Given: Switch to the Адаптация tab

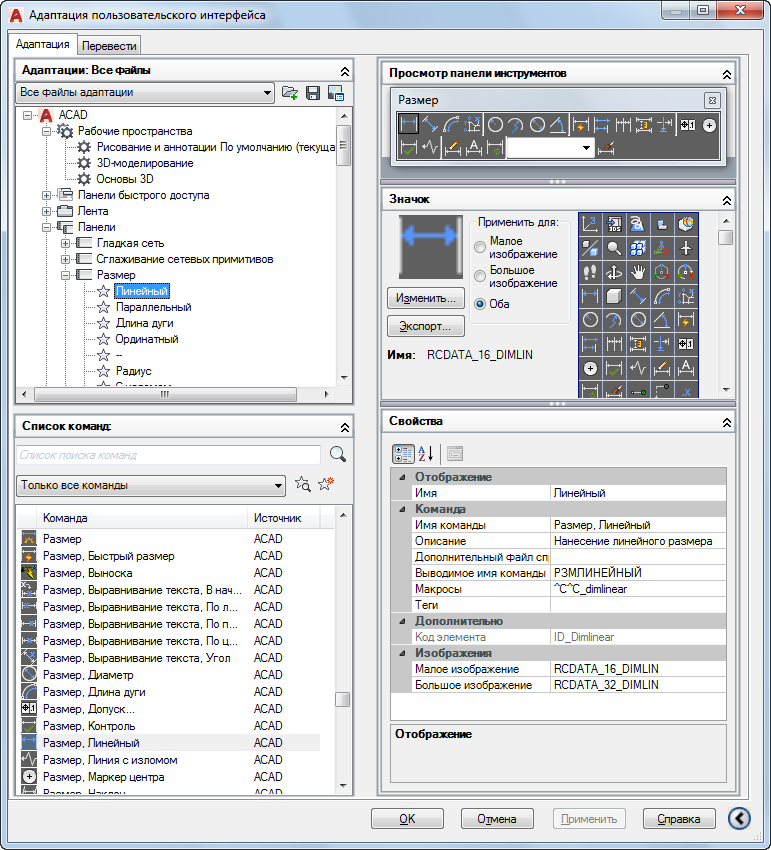Looking at the screenshot, I should (x=42, y=44).
